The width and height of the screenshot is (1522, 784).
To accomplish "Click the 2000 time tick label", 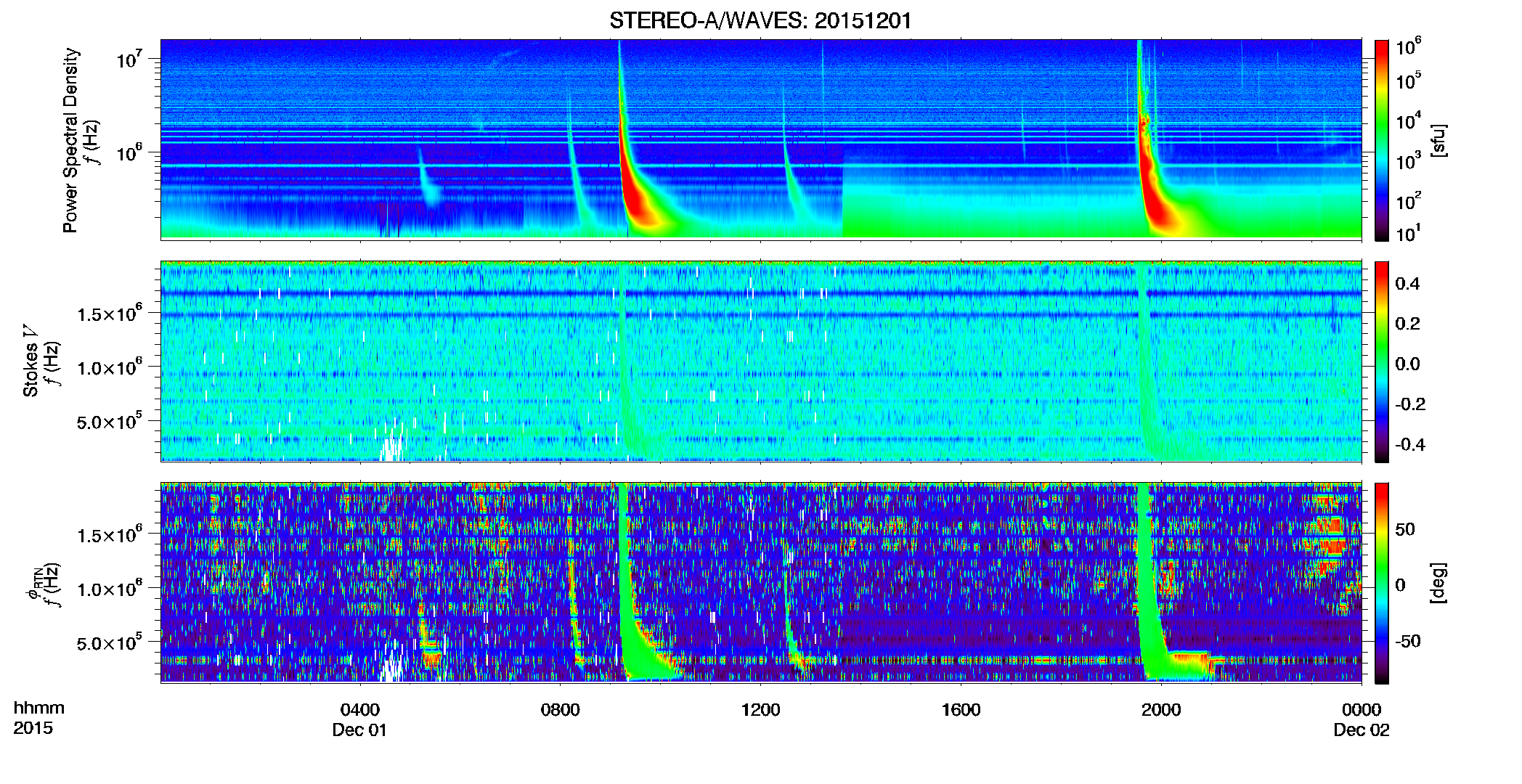I will 1161,709.
